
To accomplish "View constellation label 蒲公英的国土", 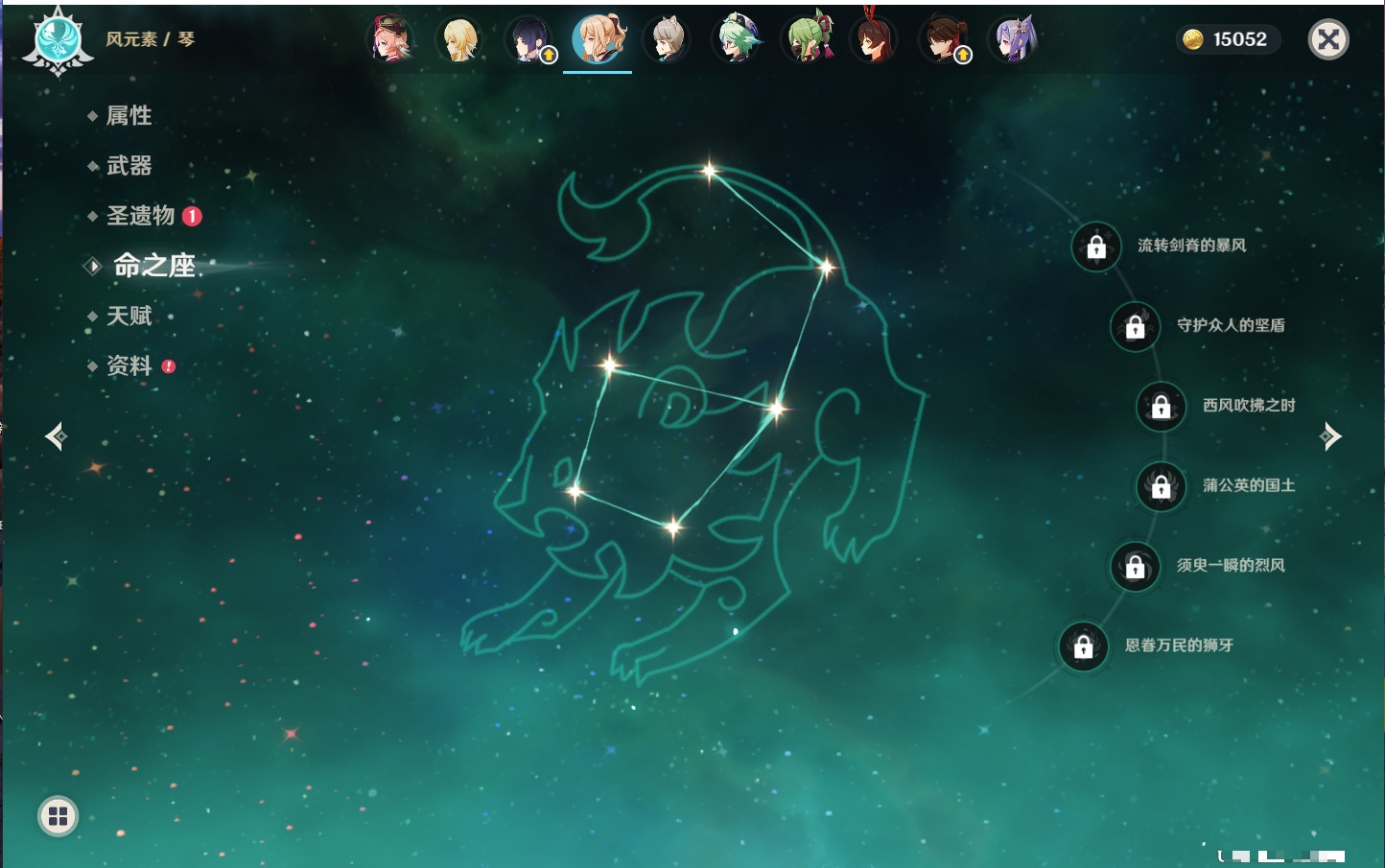I will pyautogui.click(x=1249, y=485).
